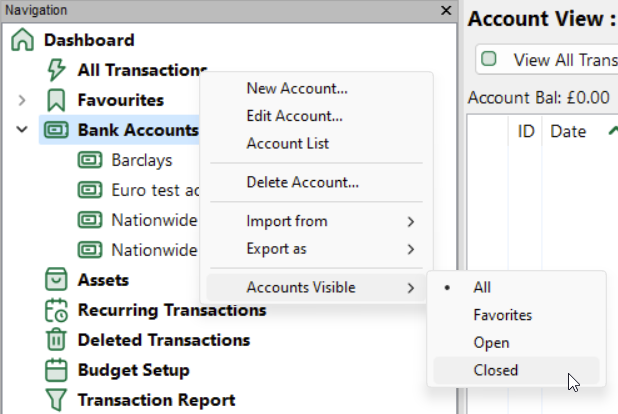Viewport: 618px width, 414px height.
Task: Click the Deleted Transactions trash icon
Action: (x=56, y=339)
